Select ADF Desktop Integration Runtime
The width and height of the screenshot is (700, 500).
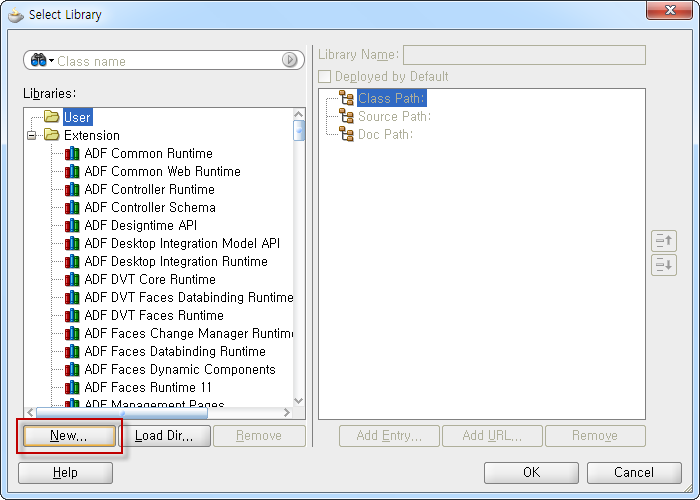tap(176, 261)
